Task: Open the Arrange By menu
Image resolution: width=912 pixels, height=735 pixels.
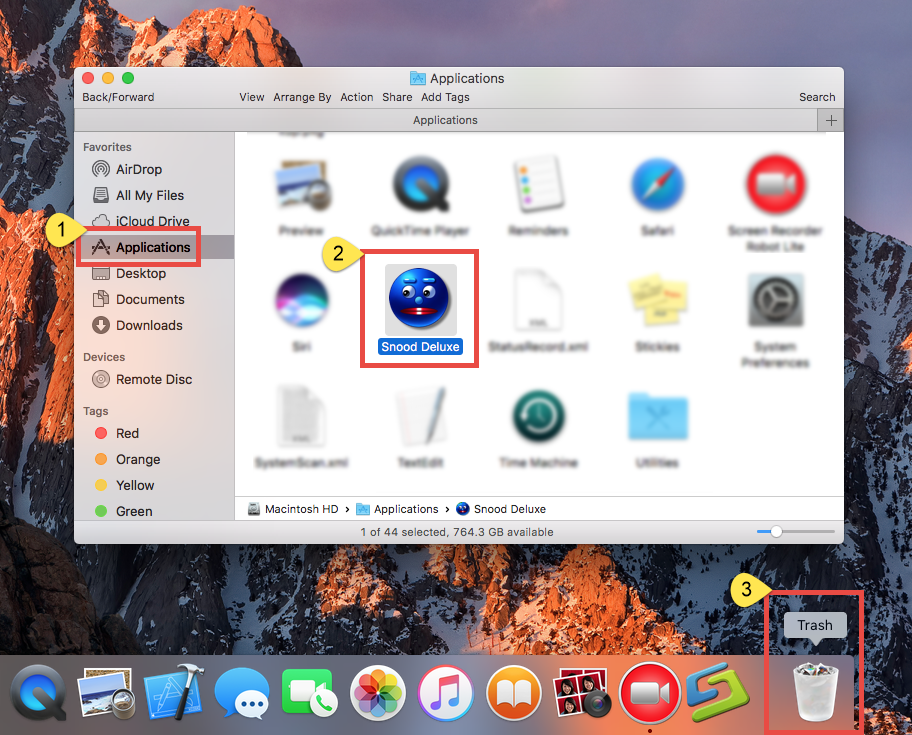Action: tap(302, 97)
